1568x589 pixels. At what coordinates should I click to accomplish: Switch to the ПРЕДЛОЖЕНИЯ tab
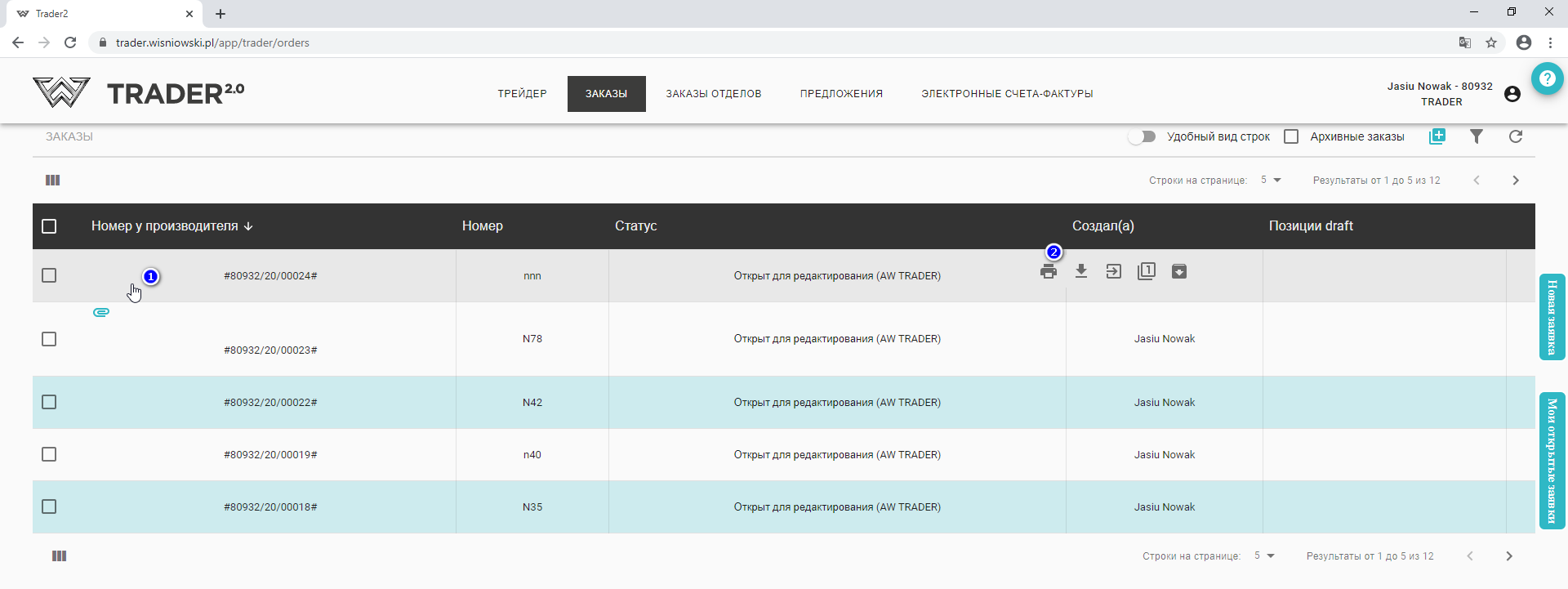coord(841,94)
